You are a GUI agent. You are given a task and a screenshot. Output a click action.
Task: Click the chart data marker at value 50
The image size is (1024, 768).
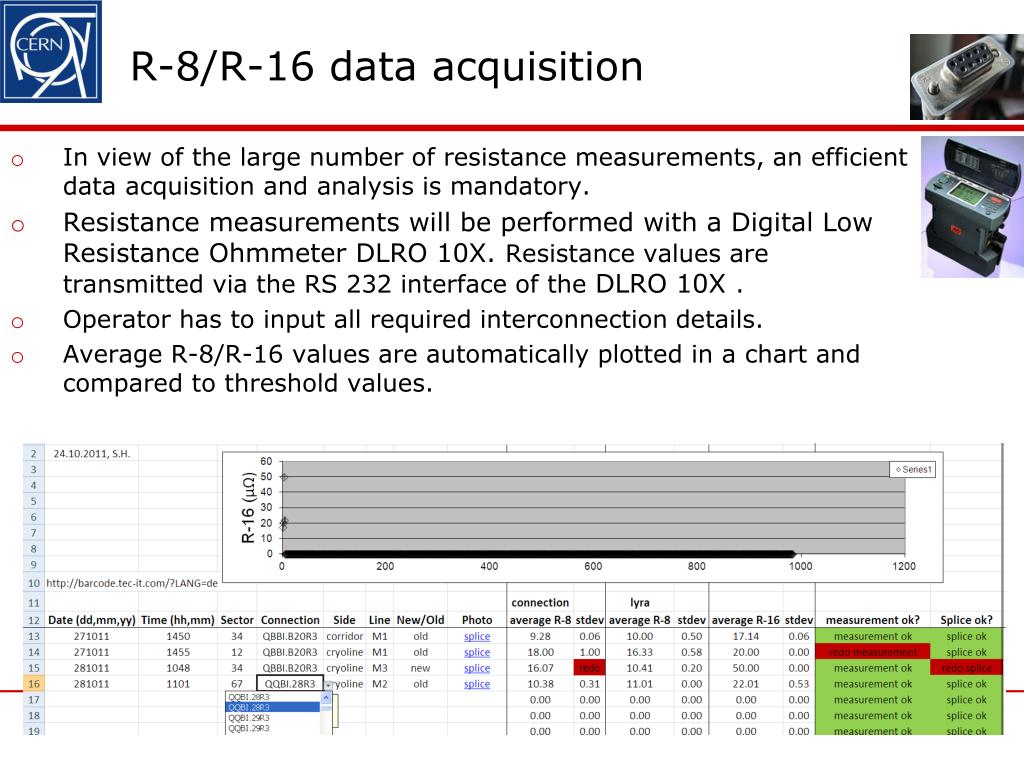point(284,477)
